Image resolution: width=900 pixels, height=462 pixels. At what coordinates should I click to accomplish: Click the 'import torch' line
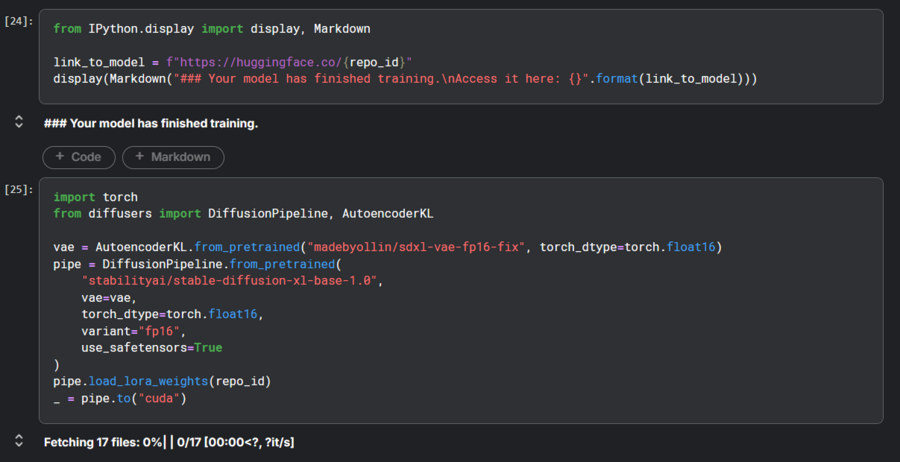(x=95, y=197)
